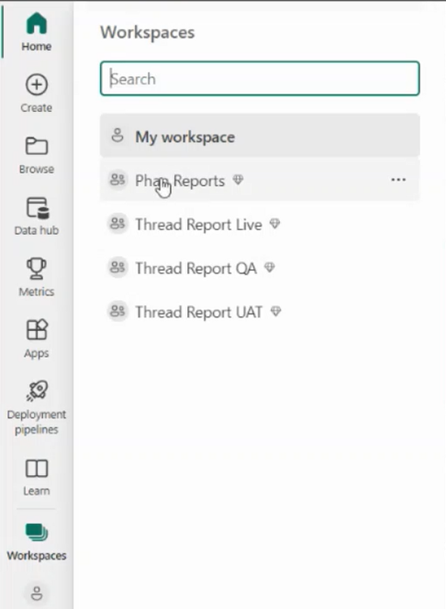Go to Home in the sidebar
Screen dimensions: 446x609
coord(37,32)
